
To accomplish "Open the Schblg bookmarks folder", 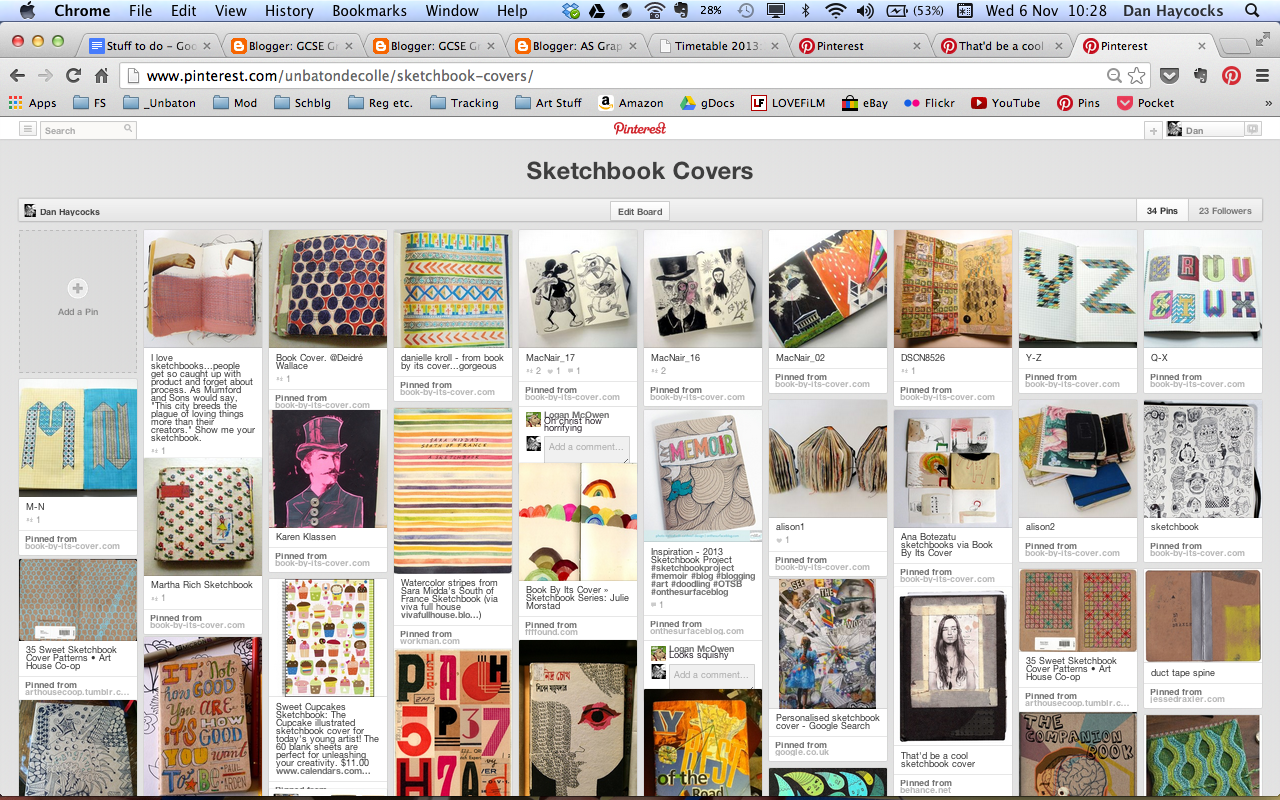I will [x=302, y=103].
